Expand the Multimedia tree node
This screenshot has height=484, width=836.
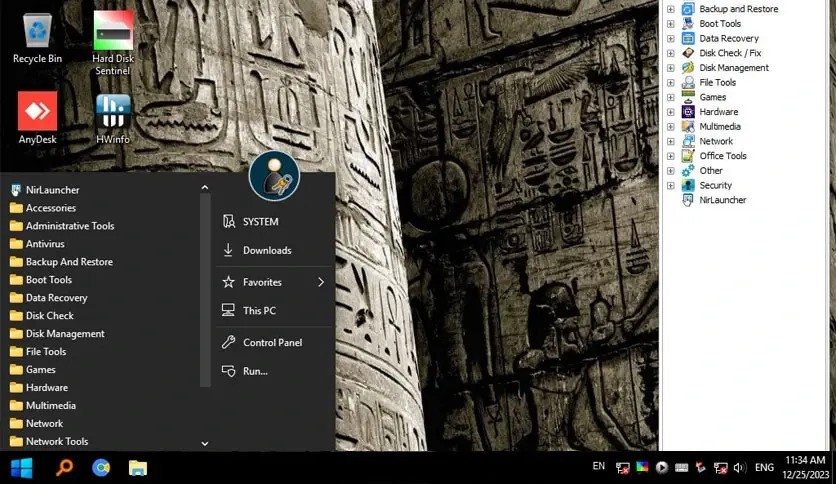point(671,126)
